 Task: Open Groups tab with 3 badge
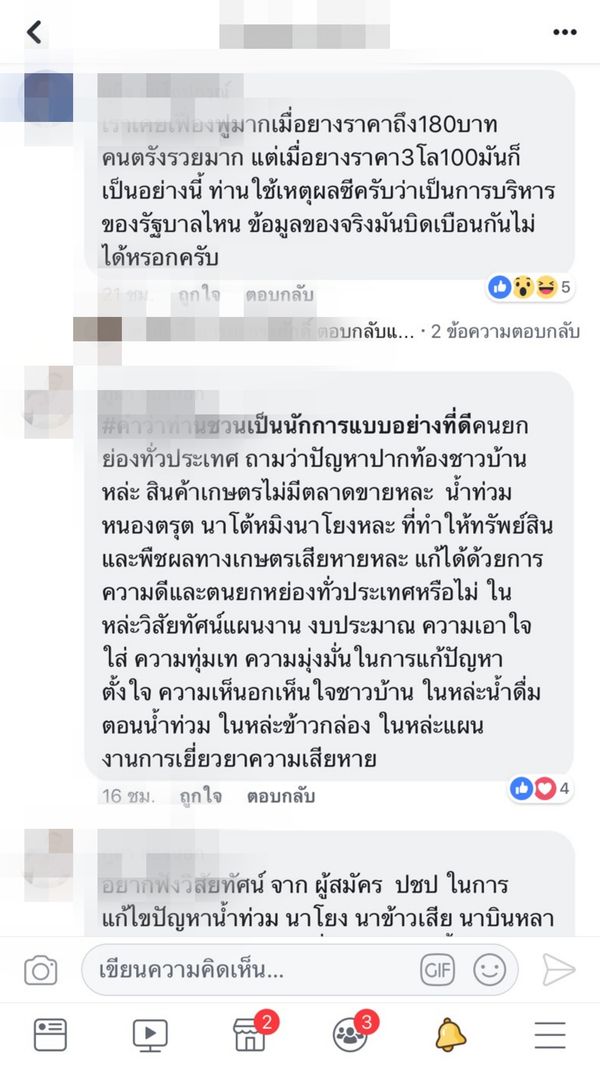(x=352, y=1032)
